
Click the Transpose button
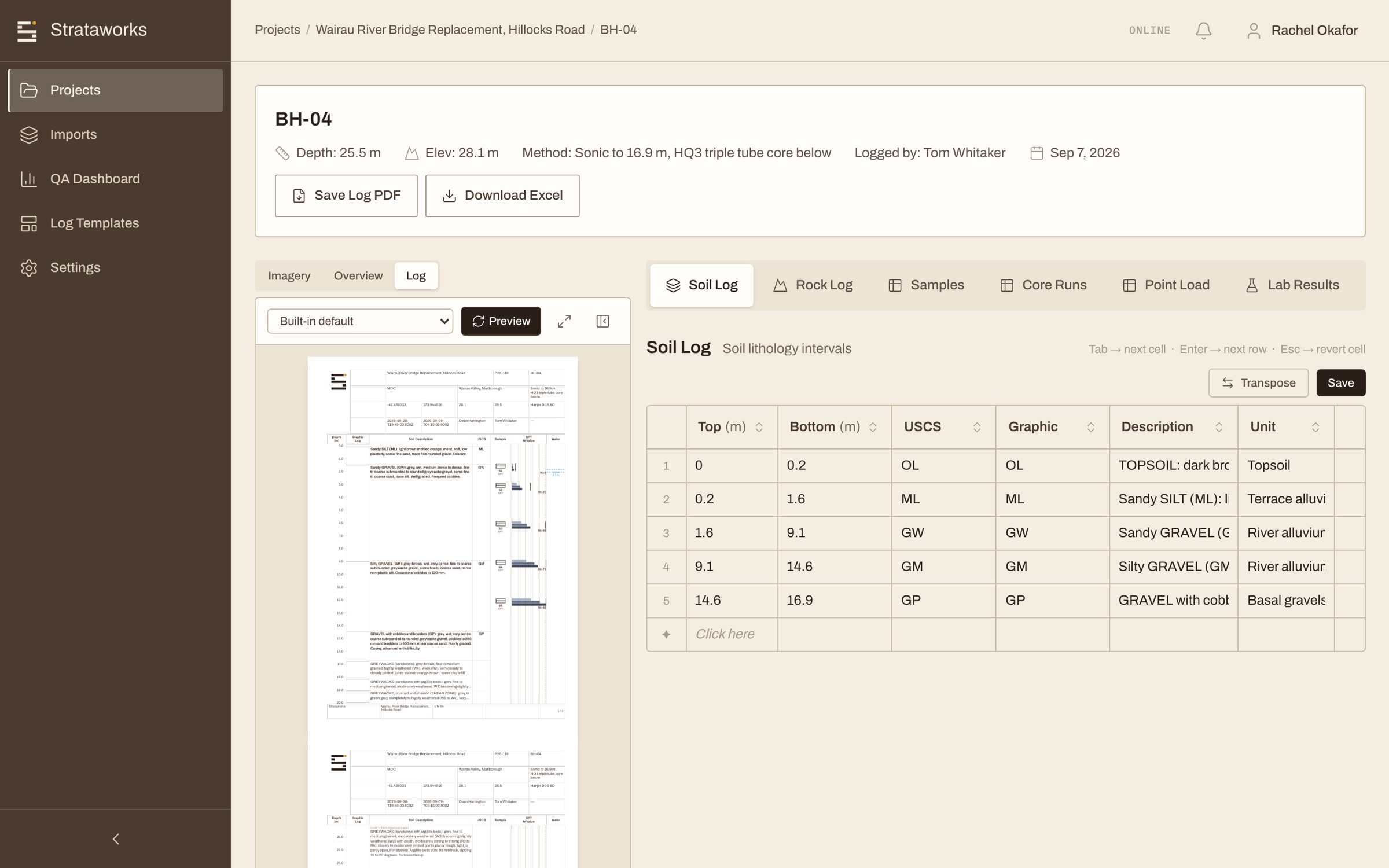coord(1258,383)
